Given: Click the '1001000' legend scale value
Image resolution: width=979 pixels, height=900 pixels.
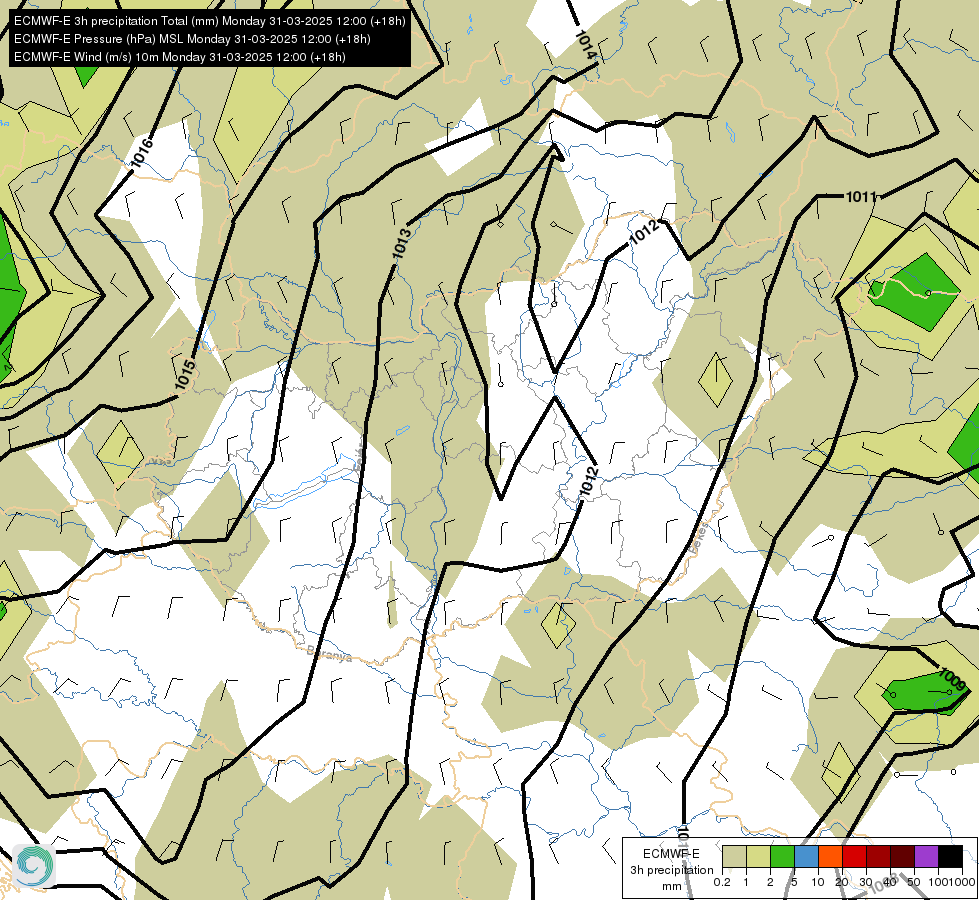Looking at the screenshot, I should tap(952, 882).
